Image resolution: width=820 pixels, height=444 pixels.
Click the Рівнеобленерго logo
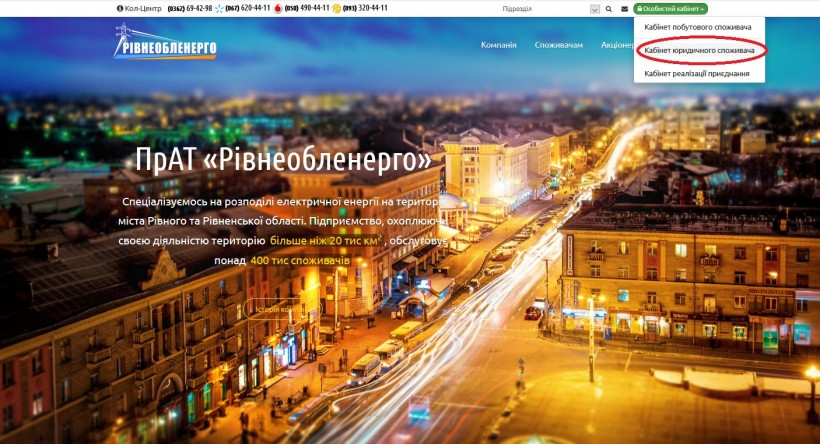[165, 41]
